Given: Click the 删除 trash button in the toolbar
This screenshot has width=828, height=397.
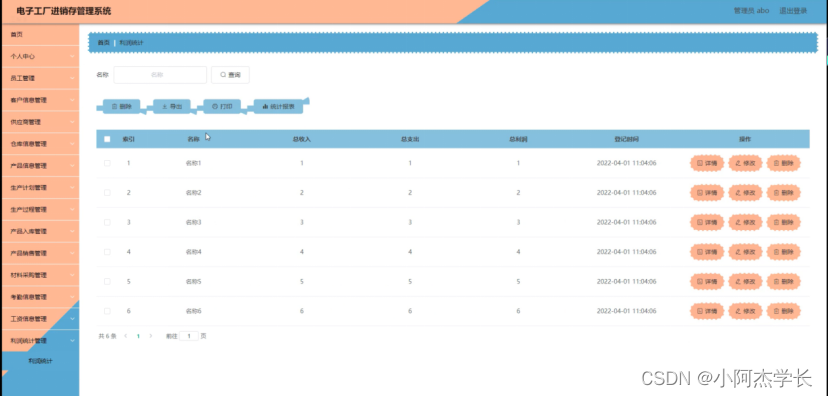Looking at the screenshot, I should (121, 106).
